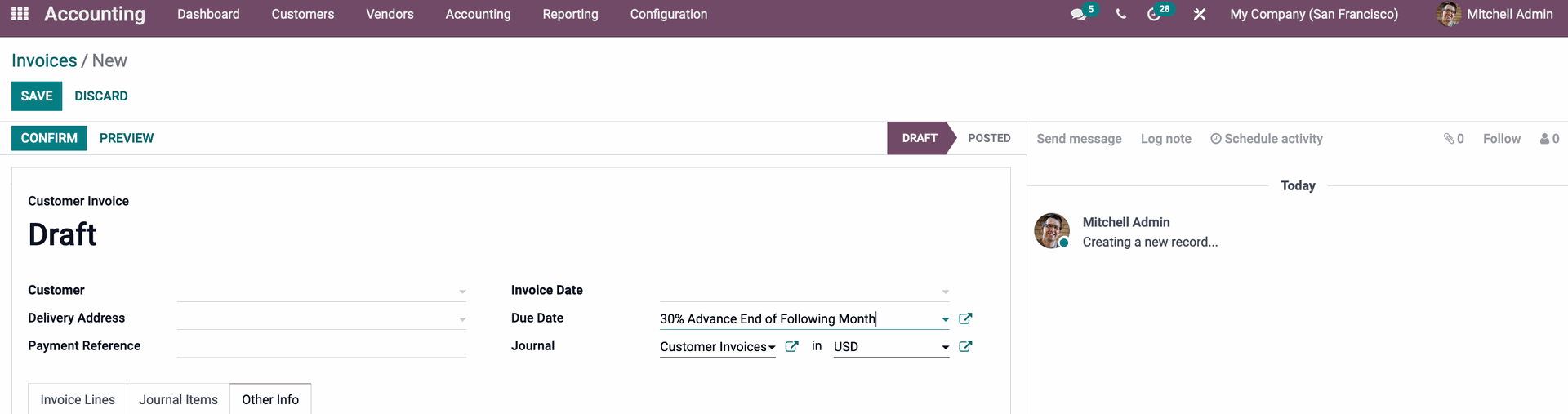The width and height of the screenshot is (1568, 414).
Task: Expand the Customer dropdown
Action: (462, 292)
